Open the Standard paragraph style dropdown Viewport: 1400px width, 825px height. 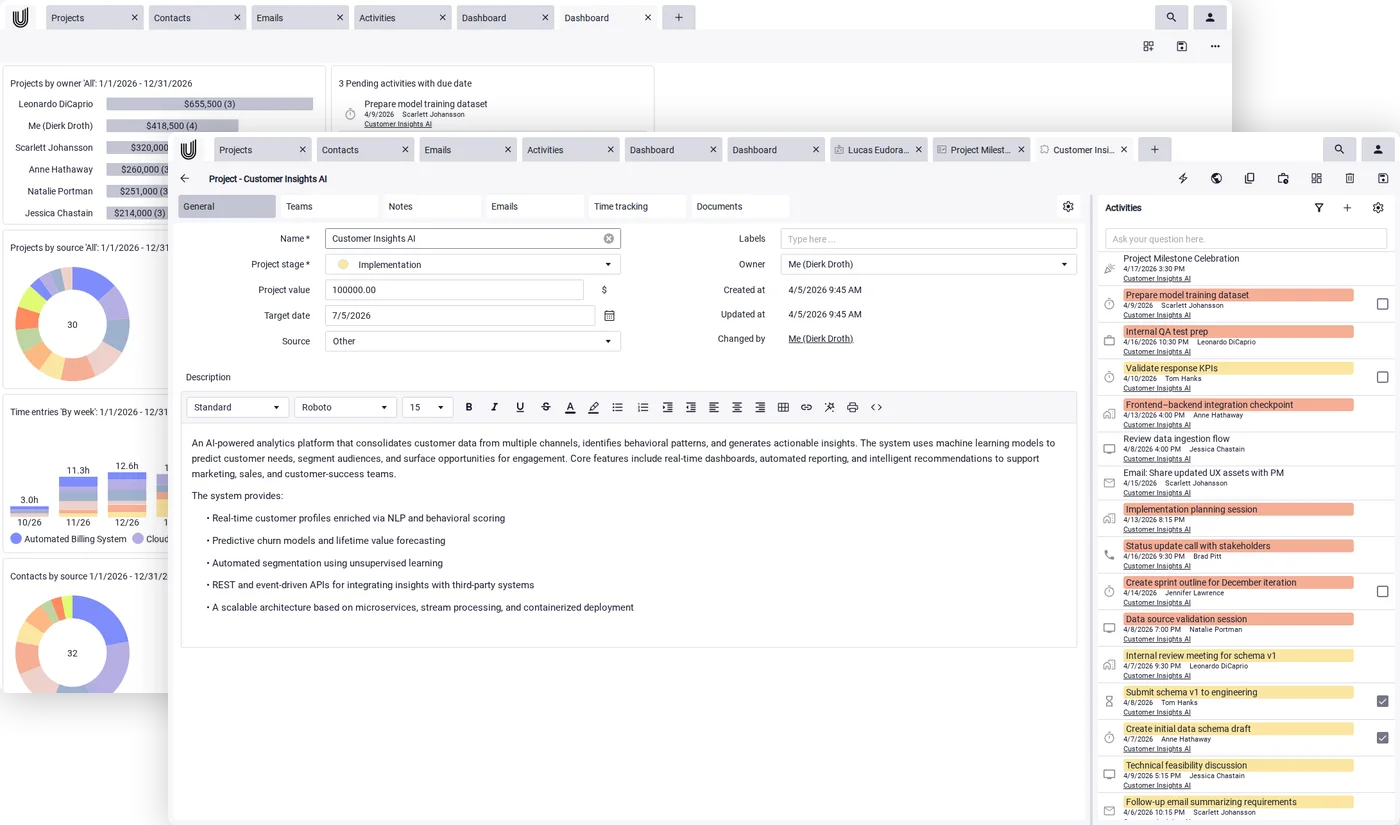pos(238,407)
